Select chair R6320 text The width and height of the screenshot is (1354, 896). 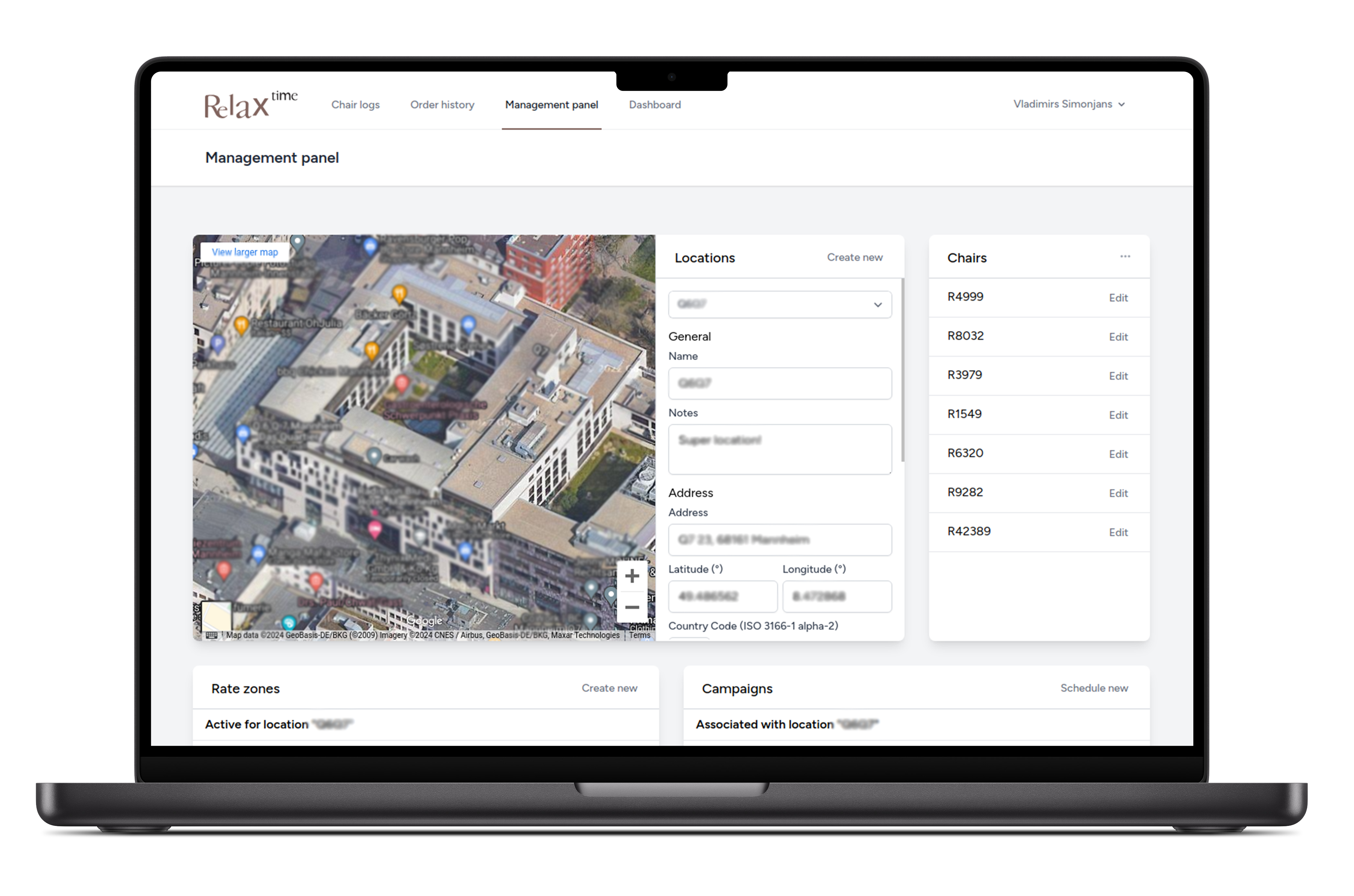point(965,453)
